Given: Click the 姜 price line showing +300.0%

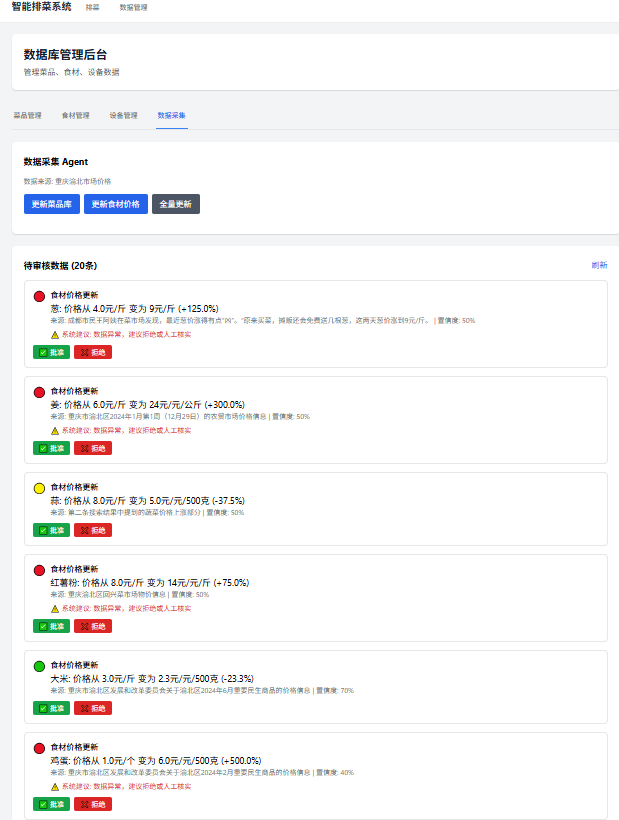Looking at the screenshot, I should [x=147, y=405].
